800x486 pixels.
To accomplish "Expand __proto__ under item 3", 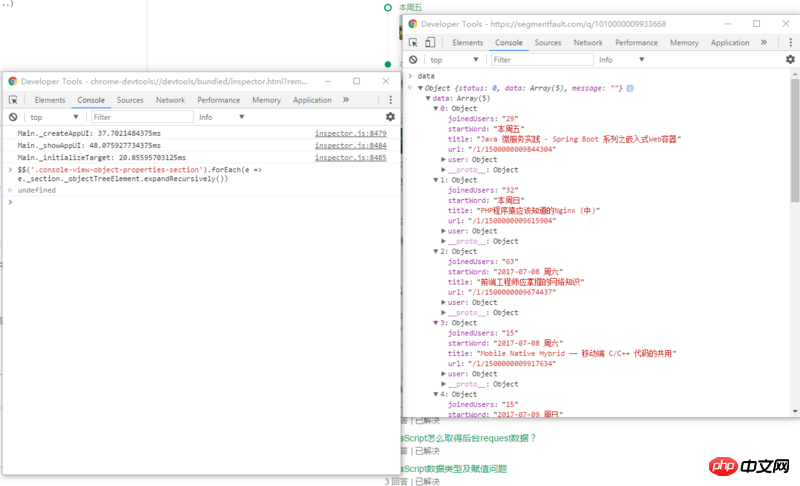I will coord(443,384).
